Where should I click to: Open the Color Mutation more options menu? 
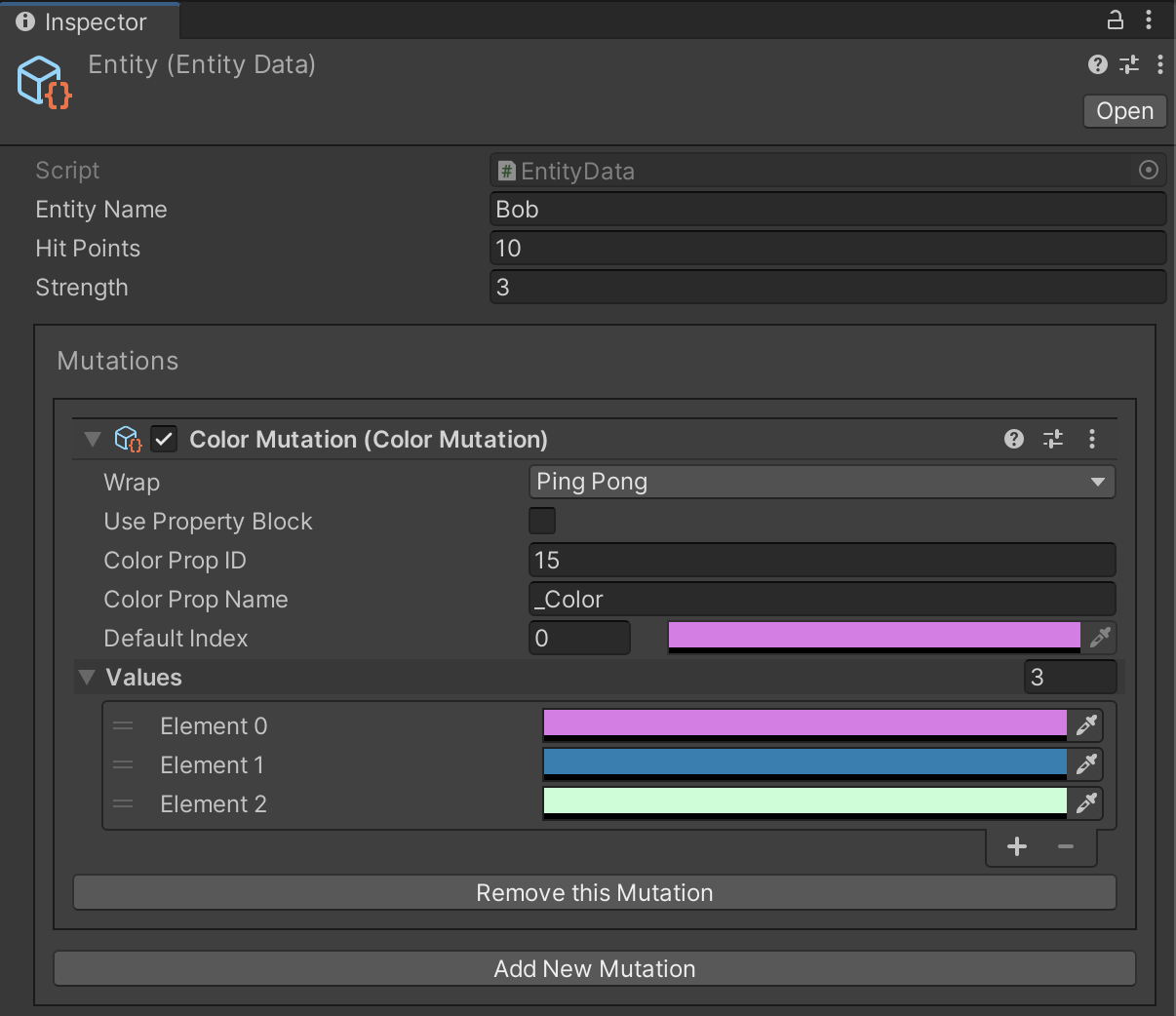(1092, 439)
